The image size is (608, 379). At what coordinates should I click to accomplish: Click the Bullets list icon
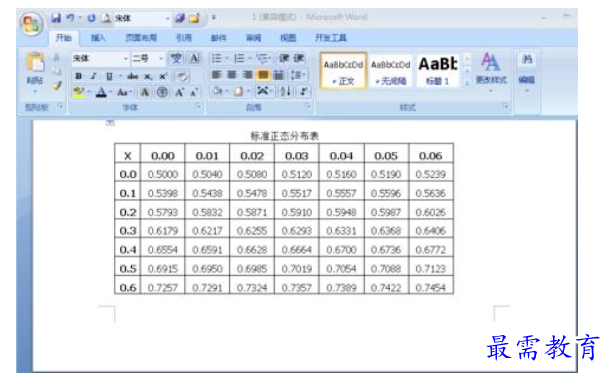click(217, 58)
